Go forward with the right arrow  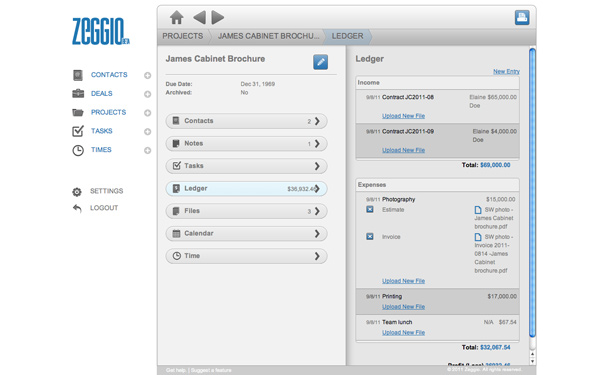pos(218,18)
